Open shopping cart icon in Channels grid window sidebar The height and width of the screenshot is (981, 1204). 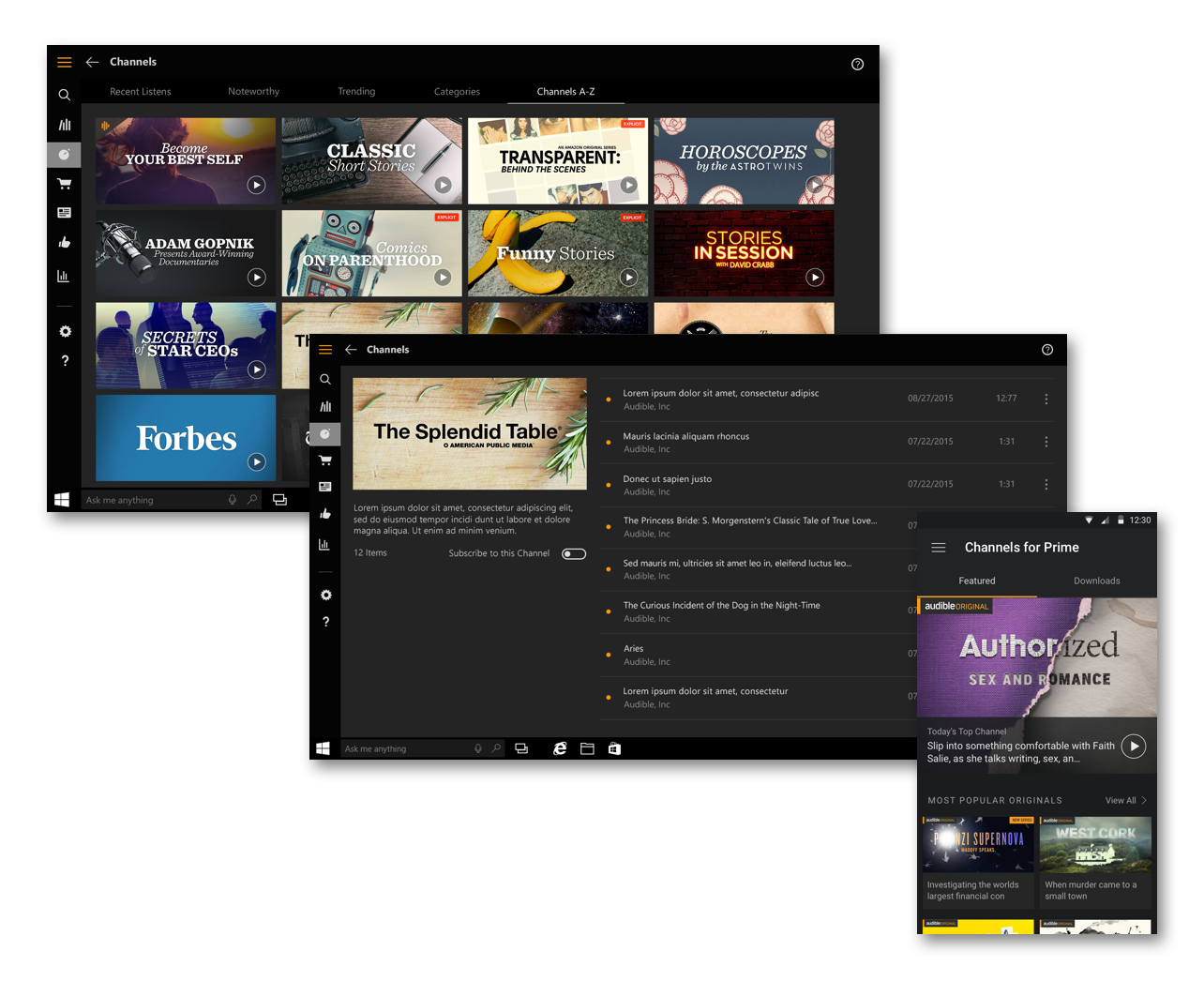64,184
